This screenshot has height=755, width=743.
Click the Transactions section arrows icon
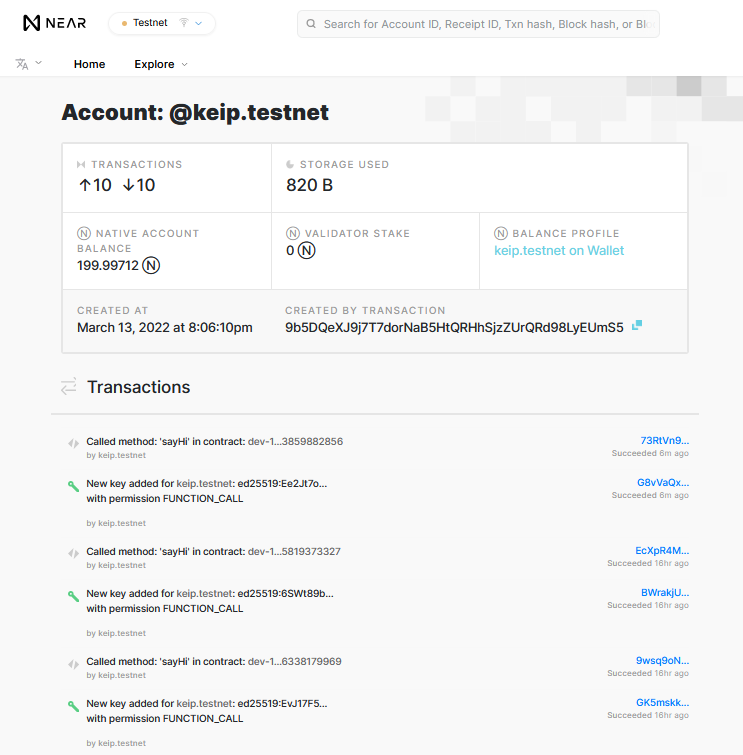tap(68, 386)
